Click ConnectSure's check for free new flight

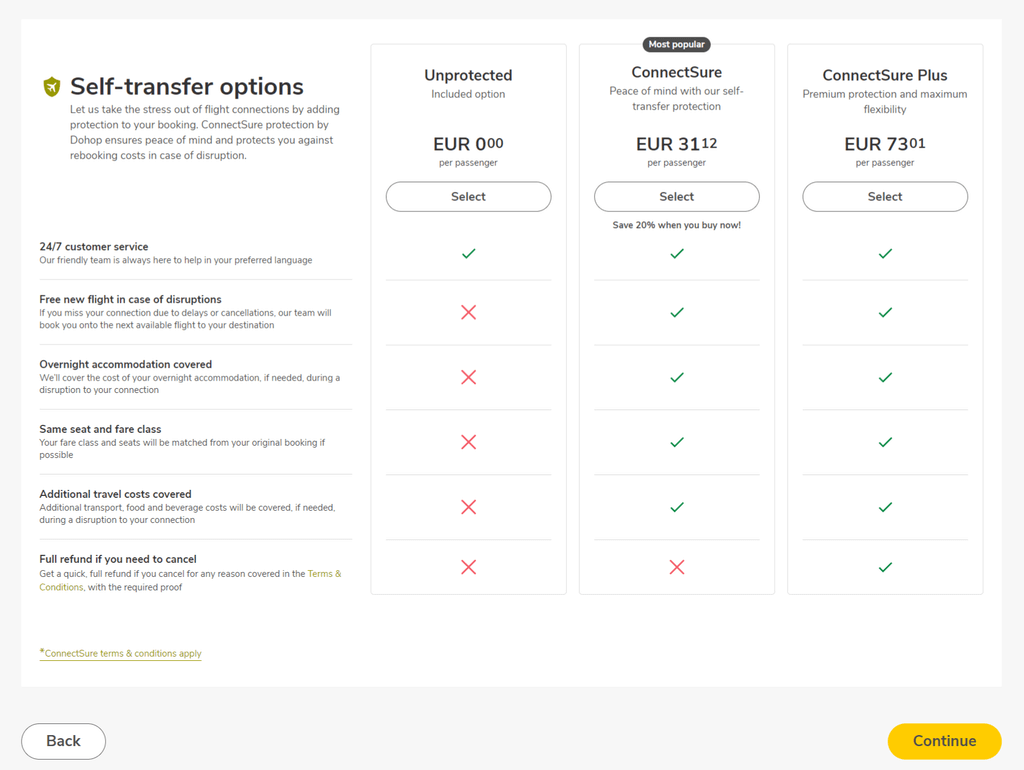677,312
